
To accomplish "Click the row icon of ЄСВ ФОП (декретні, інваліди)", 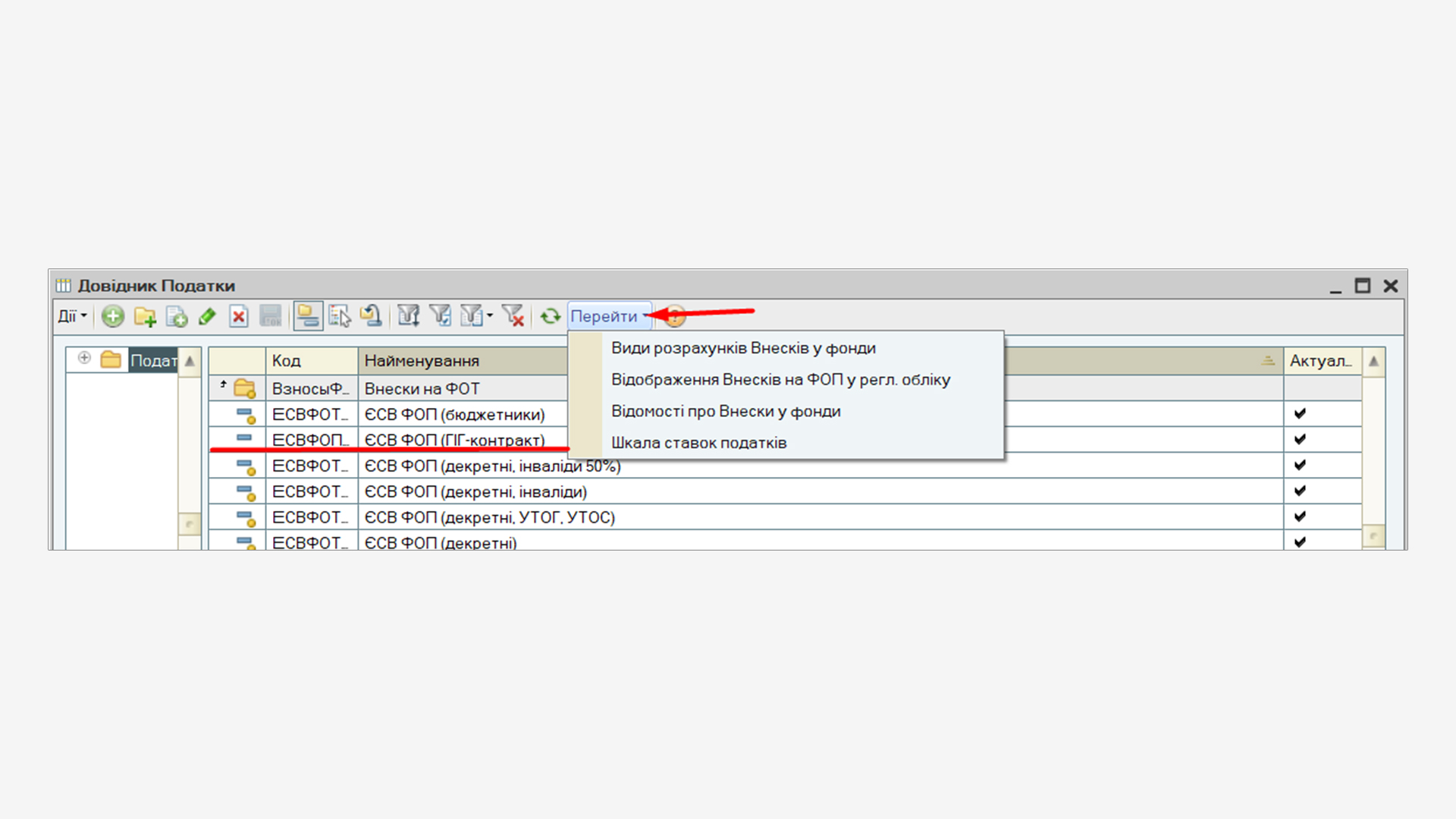I will pyautogui.click(x=246, y=492).
